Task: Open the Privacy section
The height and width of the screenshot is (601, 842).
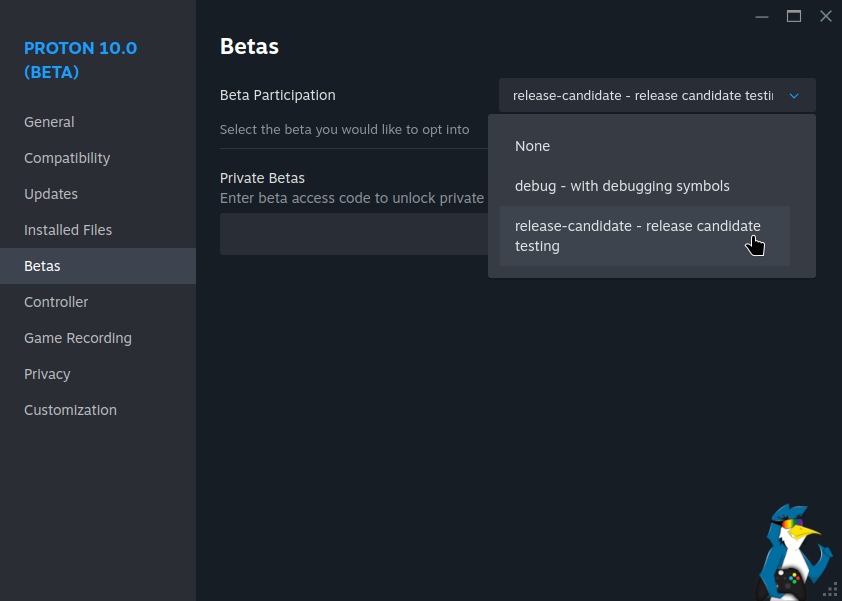Action: [x=47, y=374]
